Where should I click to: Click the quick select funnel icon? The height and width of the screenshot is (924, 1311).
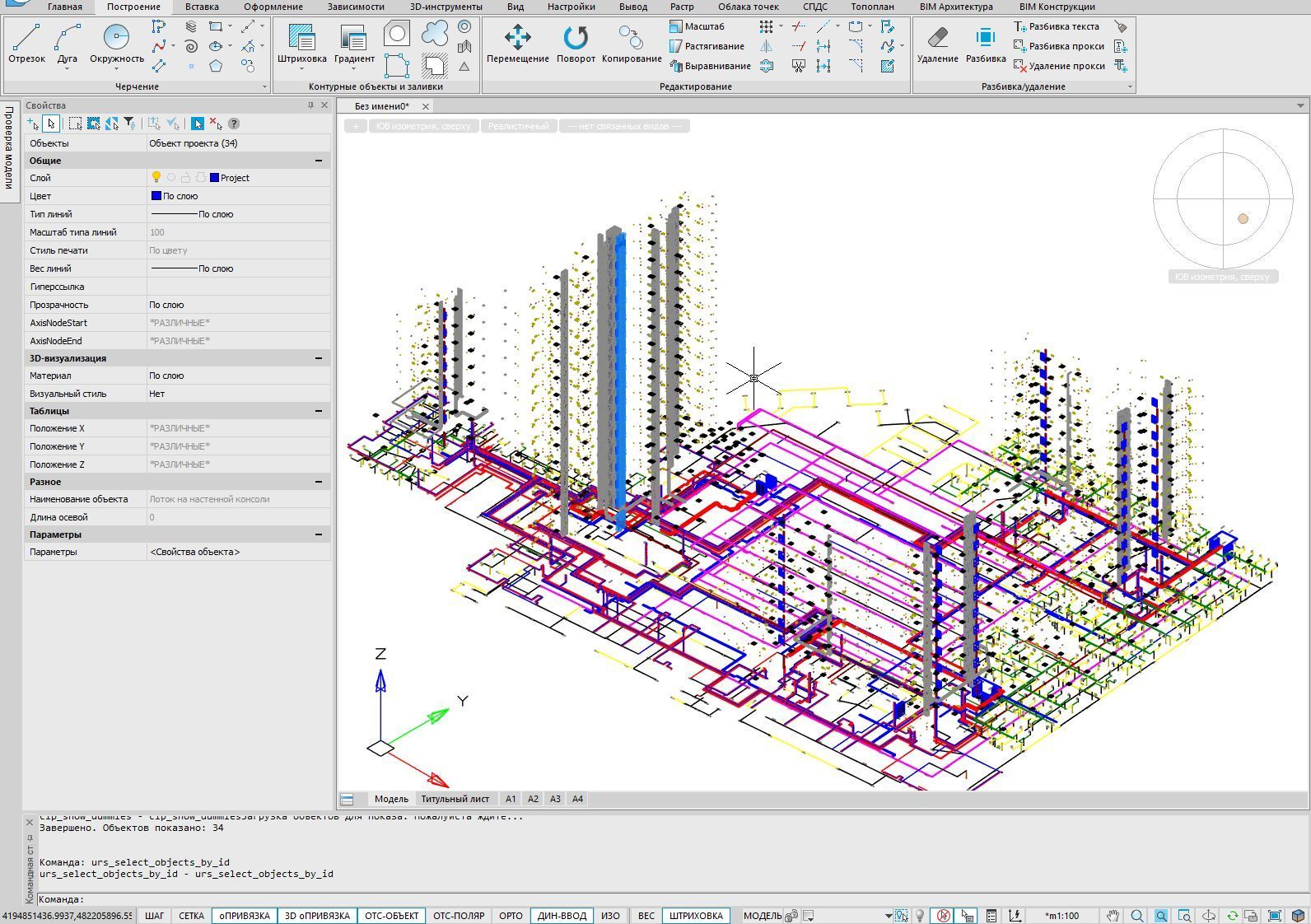(x=129, y=124)
